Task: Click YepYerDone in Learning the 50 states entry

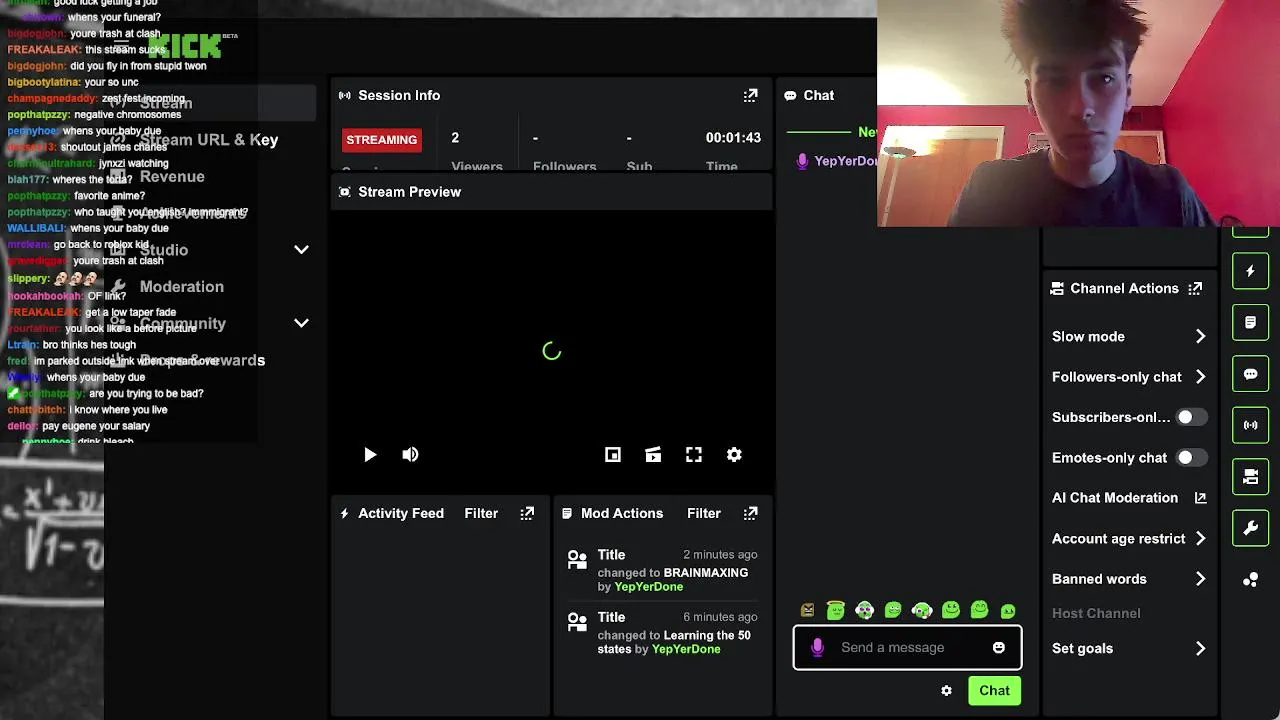Action: (686, 649)
